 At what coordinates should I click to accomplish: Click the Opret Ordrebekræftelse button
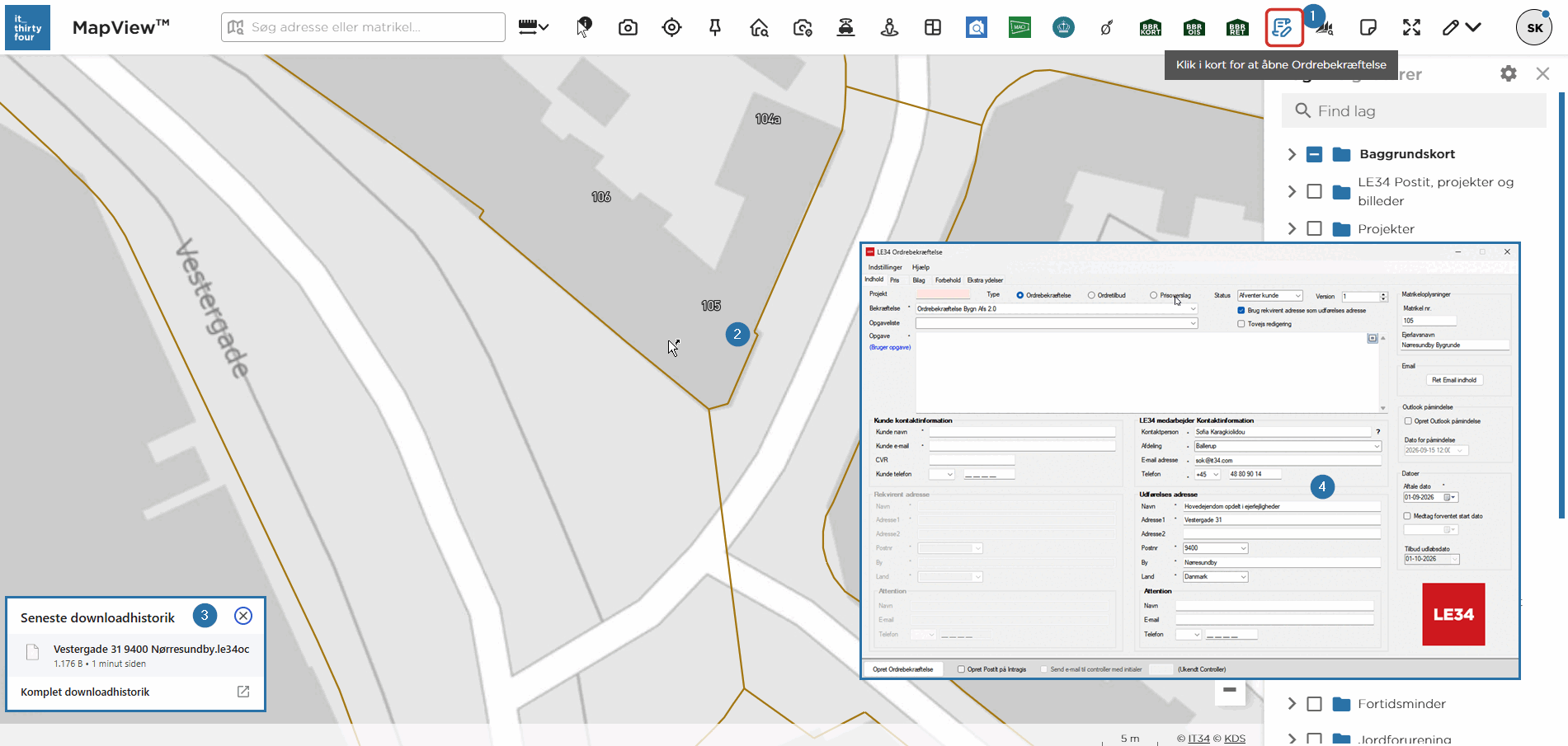coord(903,669)
